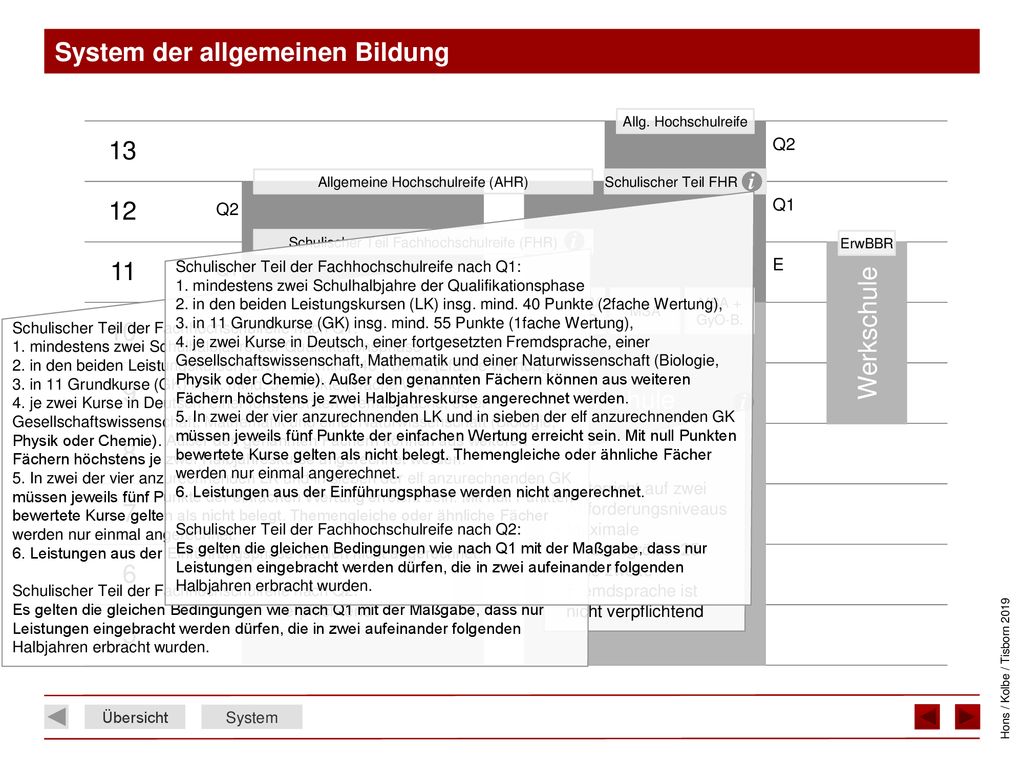Click info icon beside Schulischer Teil FHR

752,181
